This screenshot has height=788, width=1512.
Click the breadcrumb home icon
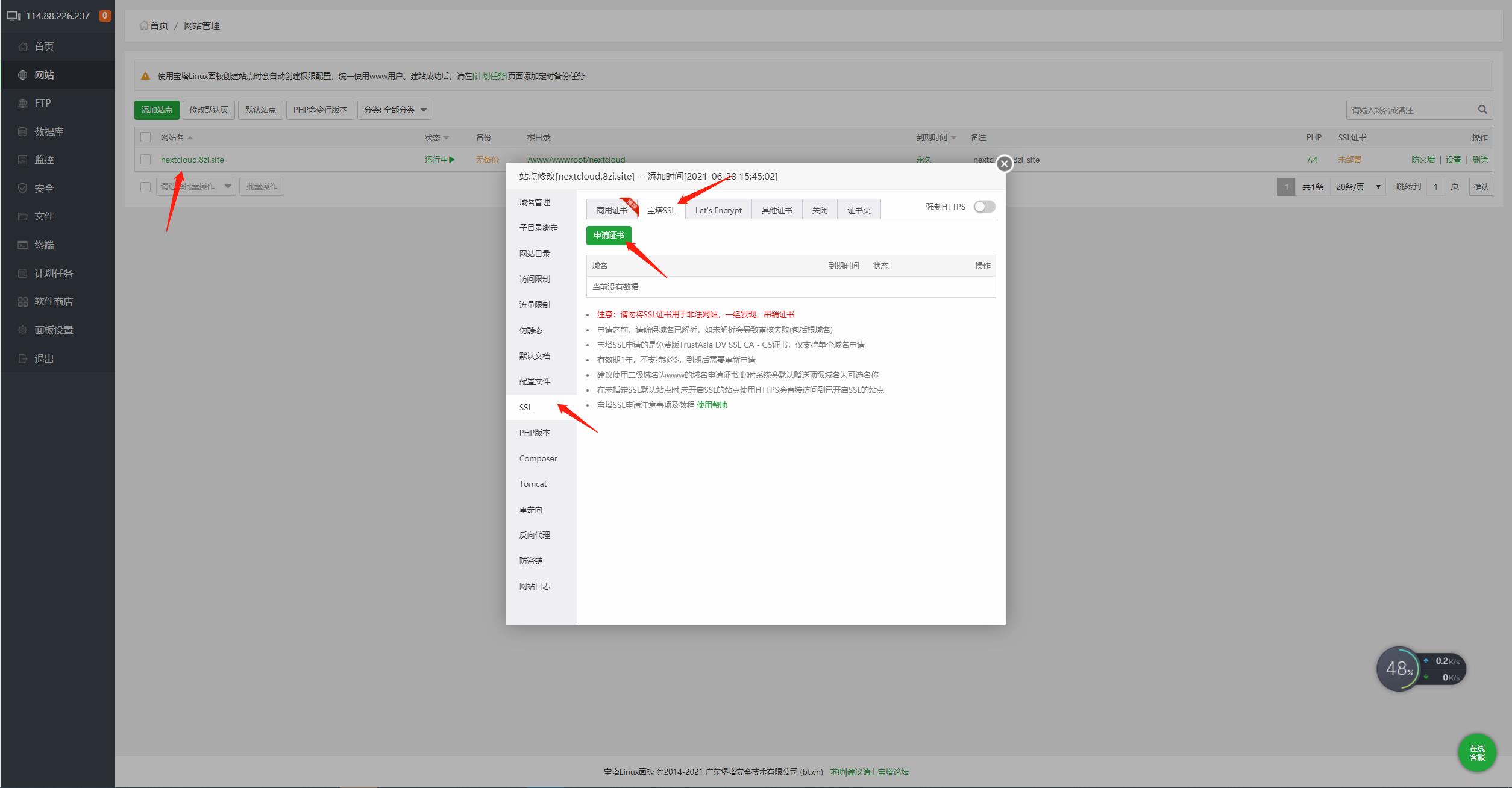coord(143,25)
